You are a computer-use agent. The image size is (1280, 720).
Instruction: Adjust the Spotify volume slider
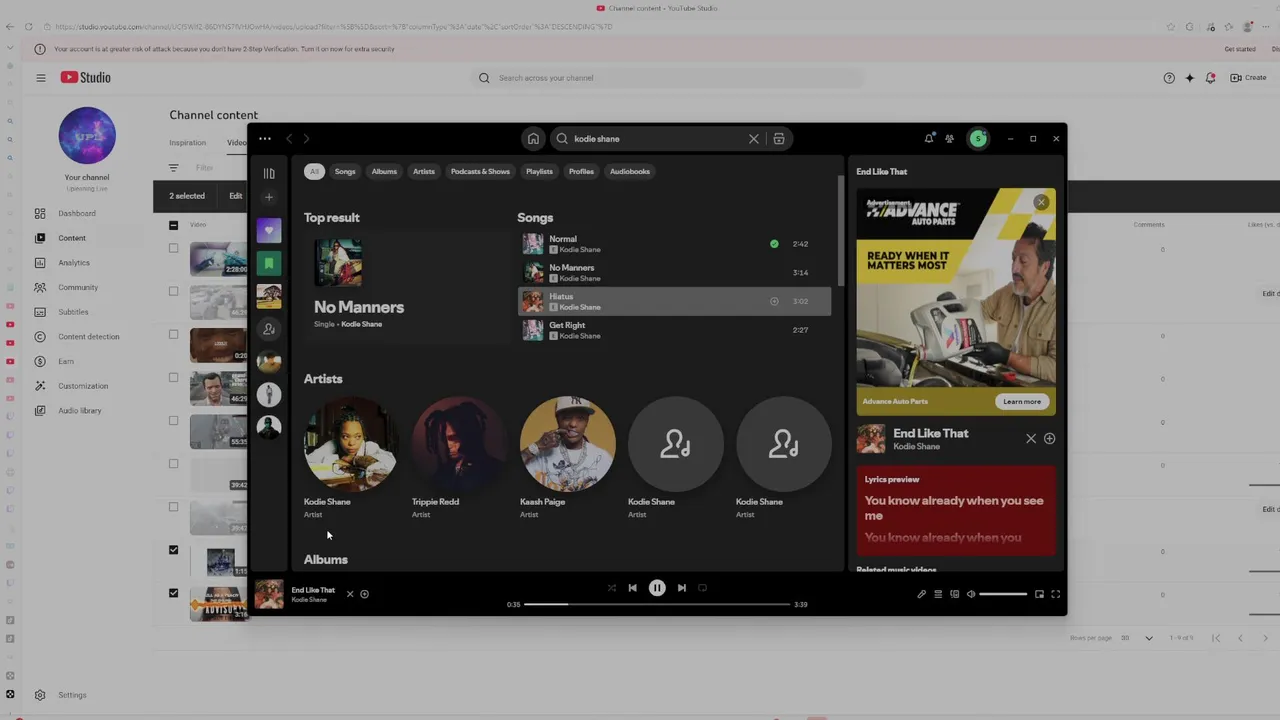tap(1003, 595)
